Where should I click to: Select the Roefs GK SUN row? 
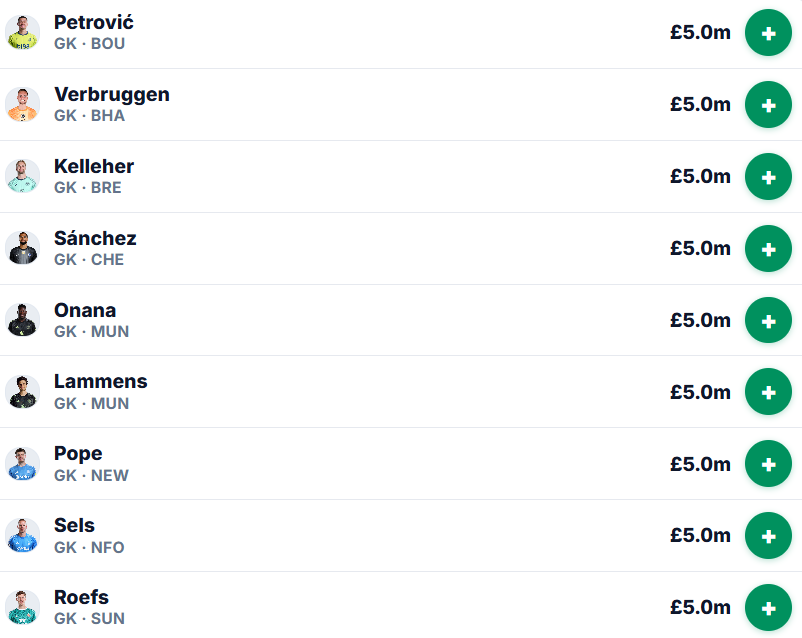point(401,607)
